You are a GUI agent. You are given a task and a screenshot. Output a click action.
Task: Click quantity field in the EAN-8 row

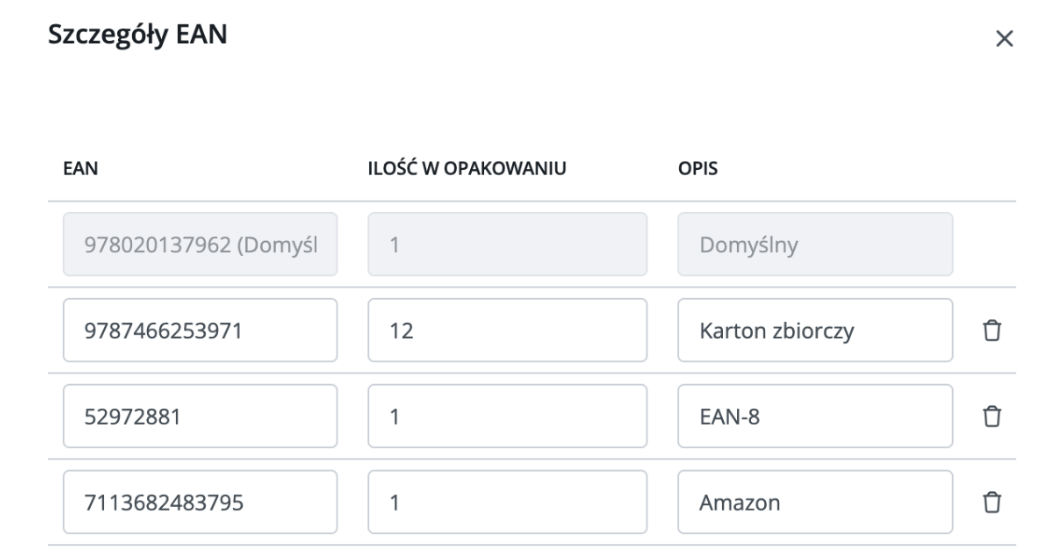[507, 416]
